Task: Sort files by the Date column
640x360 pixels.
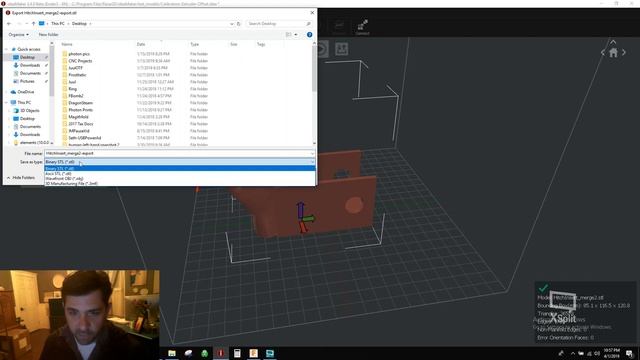Action: pos(141,44)
